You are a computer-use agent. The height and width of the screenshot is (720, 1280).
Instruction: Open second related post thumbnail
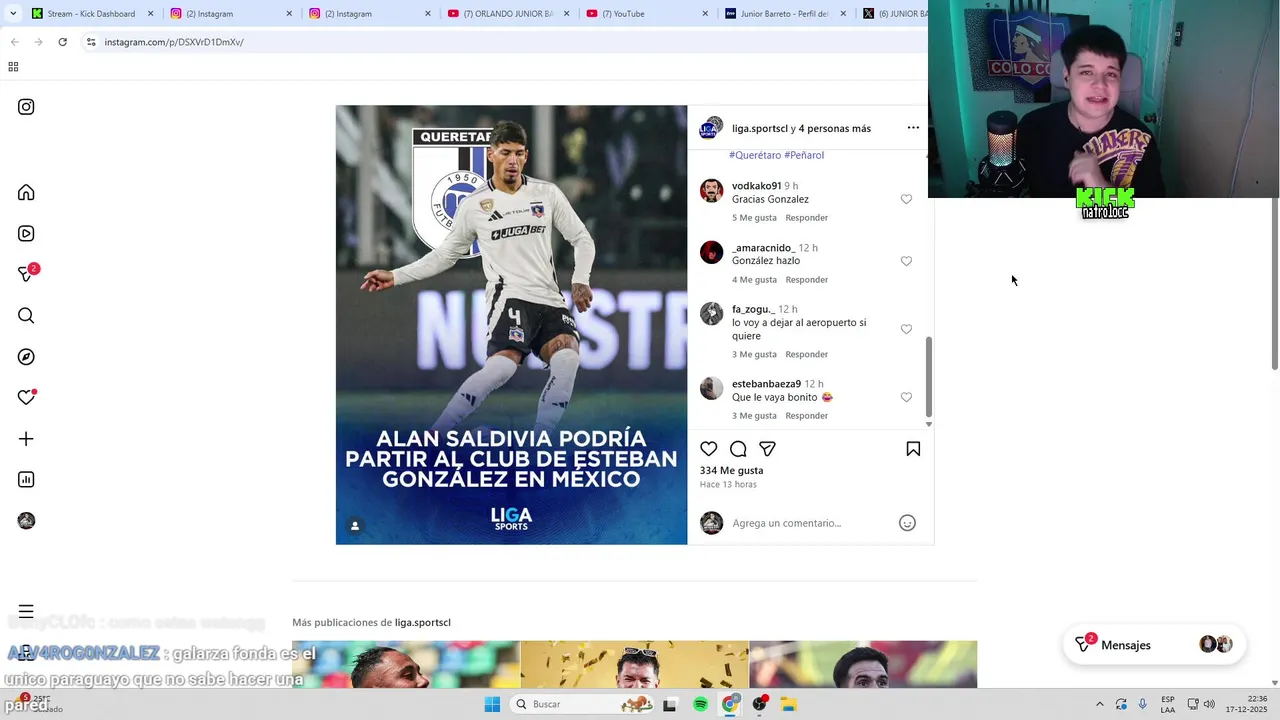pos(634,664)
